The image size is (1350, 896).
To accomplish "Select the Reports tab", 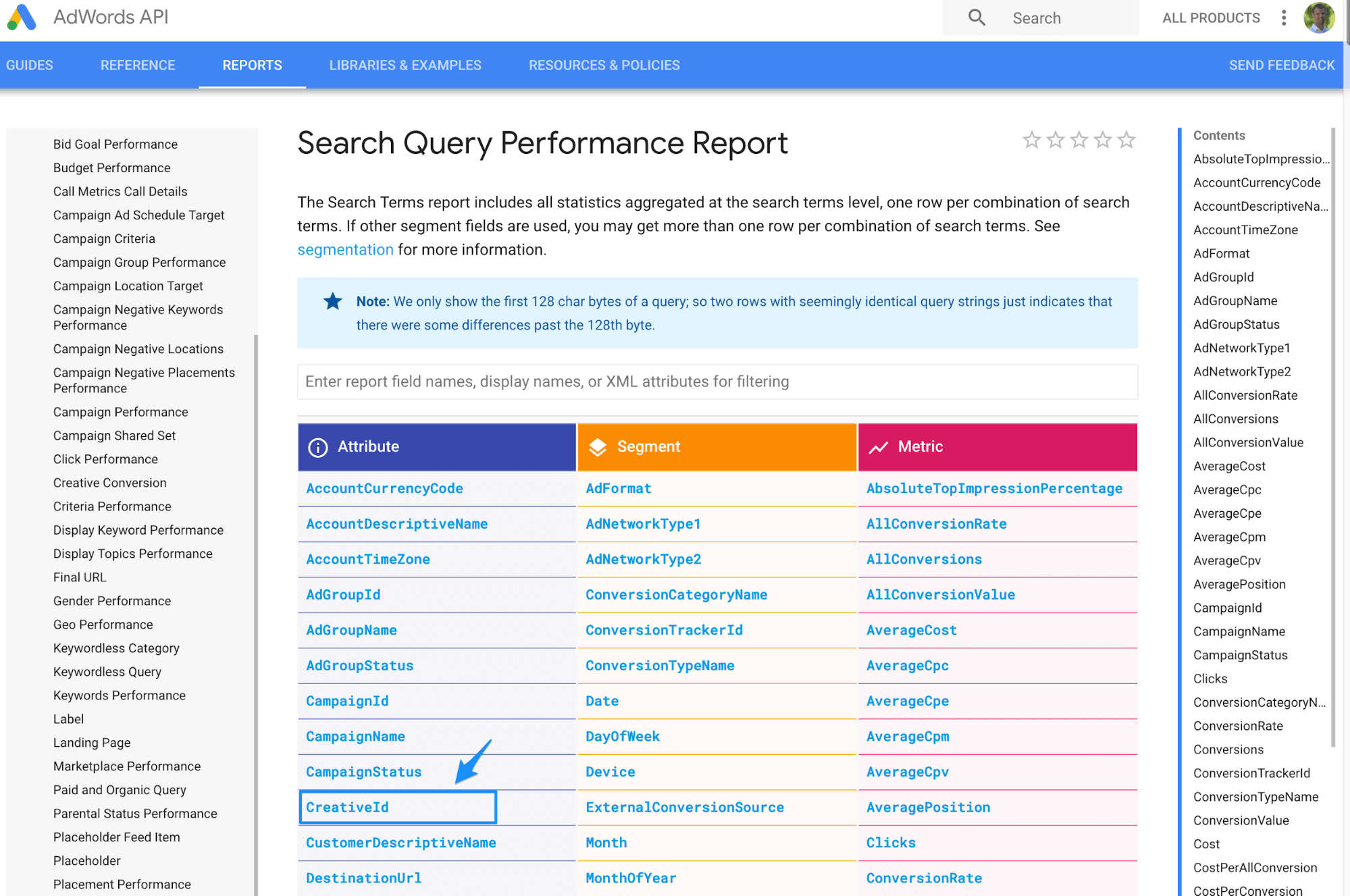I will [252, 65].
